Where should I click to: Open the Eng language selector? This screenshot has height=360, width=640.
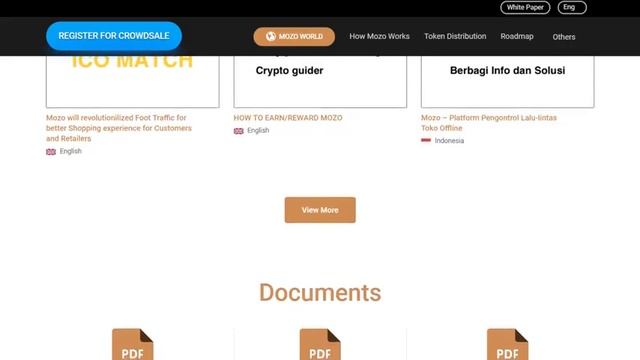pyautogui.click(x=572, y=7)
